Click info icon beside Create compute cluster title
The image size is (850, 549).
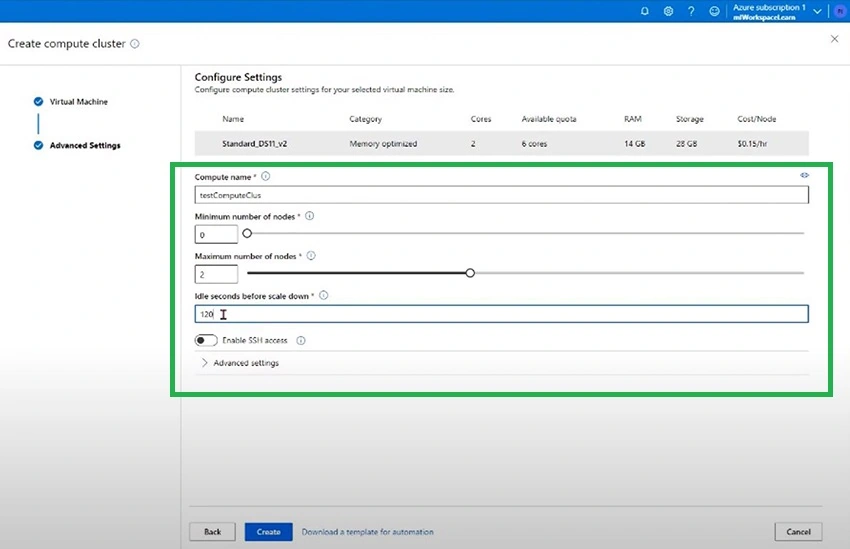tap(135, 44)
